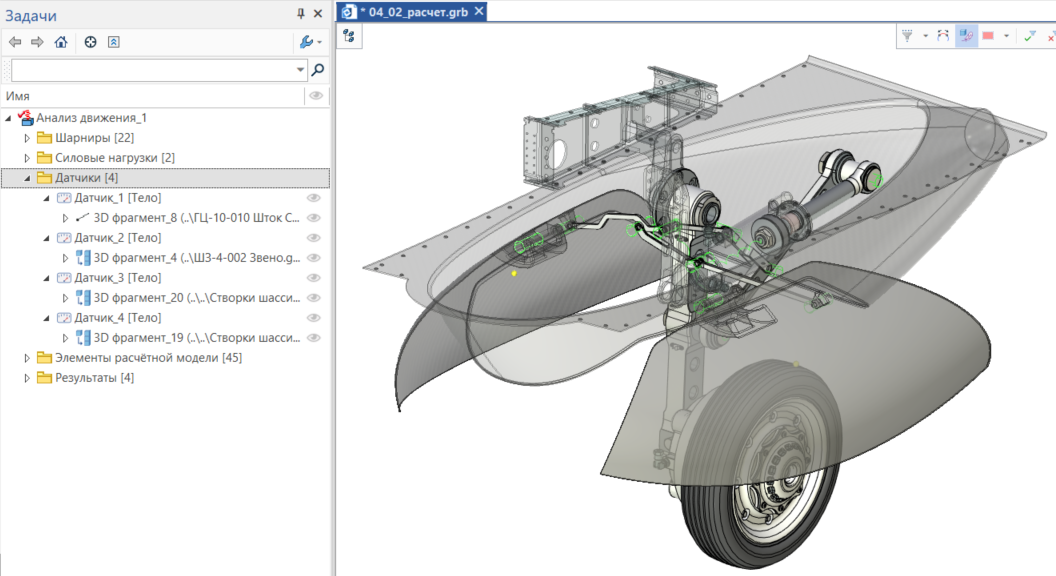Click the green checkmark filter icon
1056x576 pixels.
[1029, 36]
